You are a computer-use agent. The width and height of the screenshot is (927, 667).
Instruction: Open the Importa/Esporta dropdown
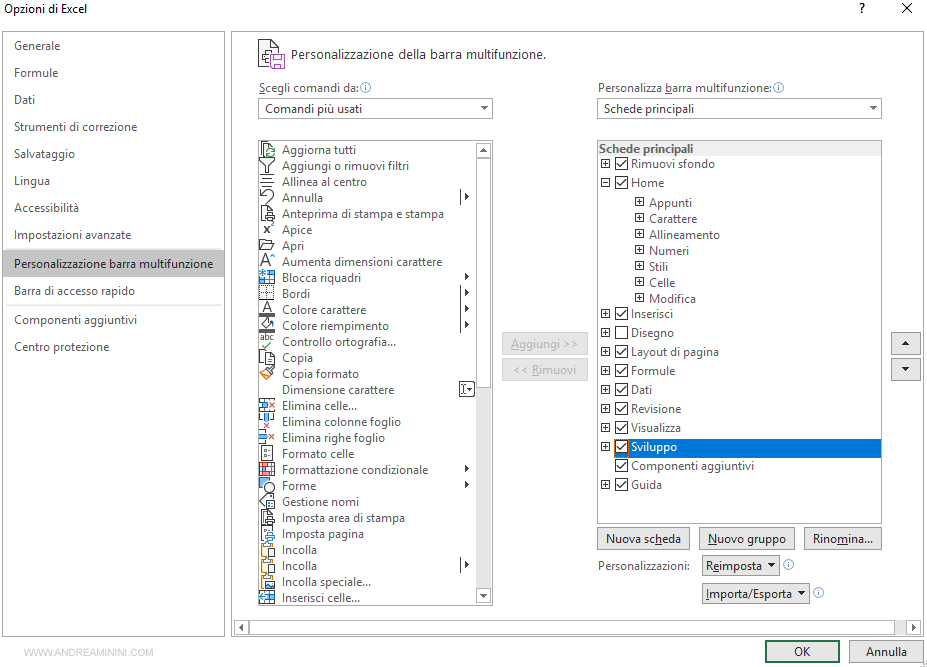tap(756, 594)
